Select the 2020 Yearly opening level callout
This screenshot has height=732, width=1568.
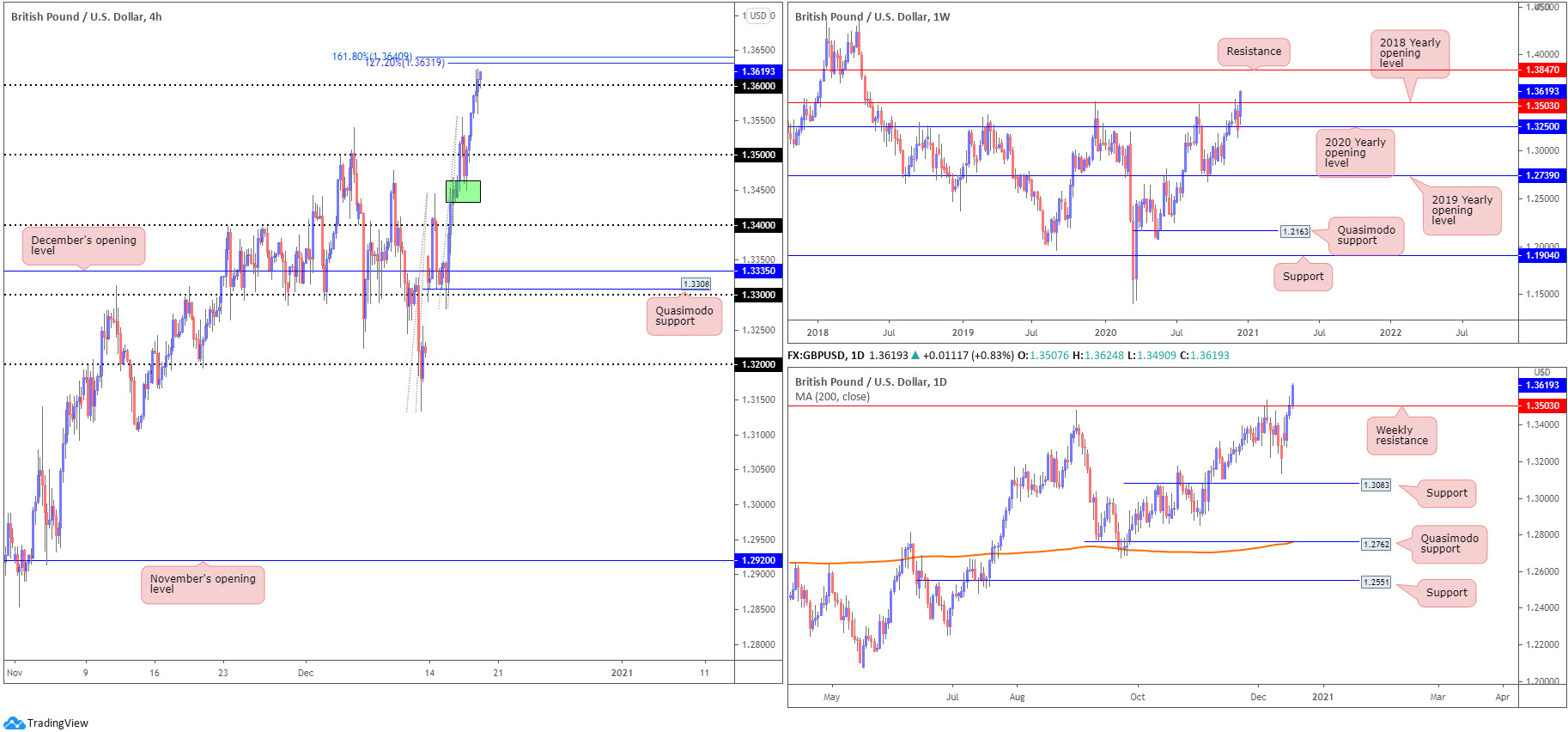(1355, 153)
